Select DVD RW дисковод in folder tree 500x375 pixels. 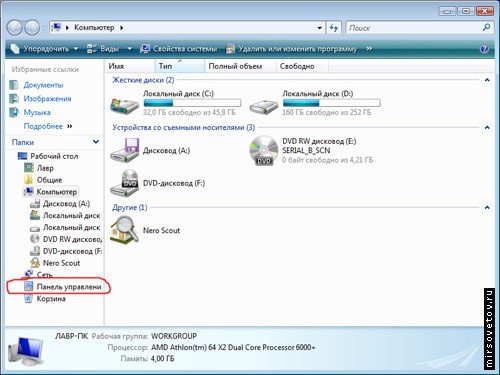[66, 239]
